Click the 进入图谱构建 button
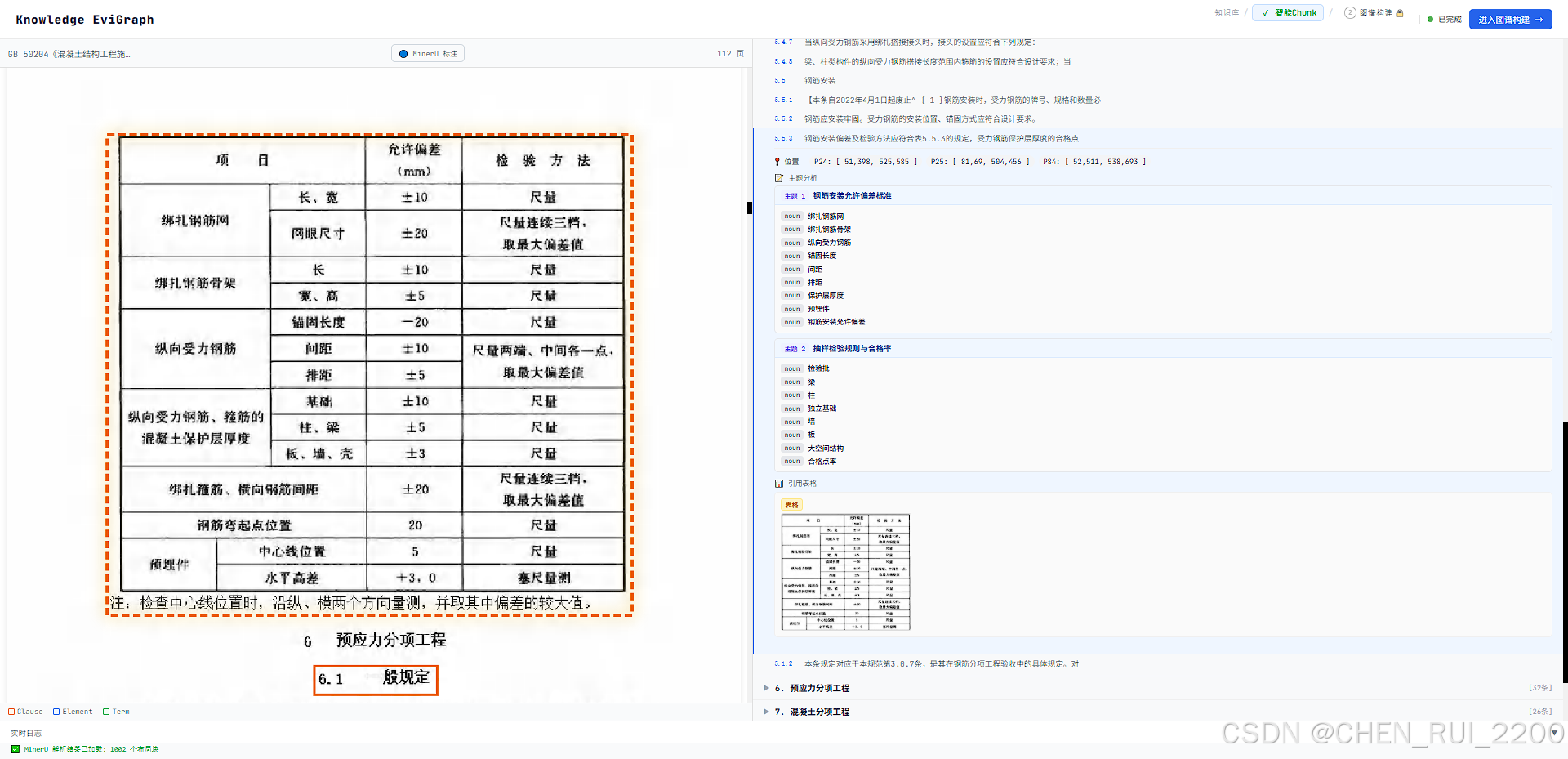Viewport: 1568px width, 759px height. point(1510,20)
